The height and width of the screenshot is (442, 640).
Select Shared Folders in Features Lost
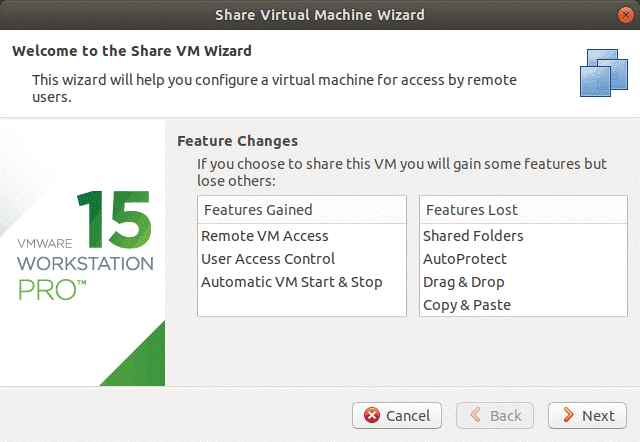click(473, 236)
